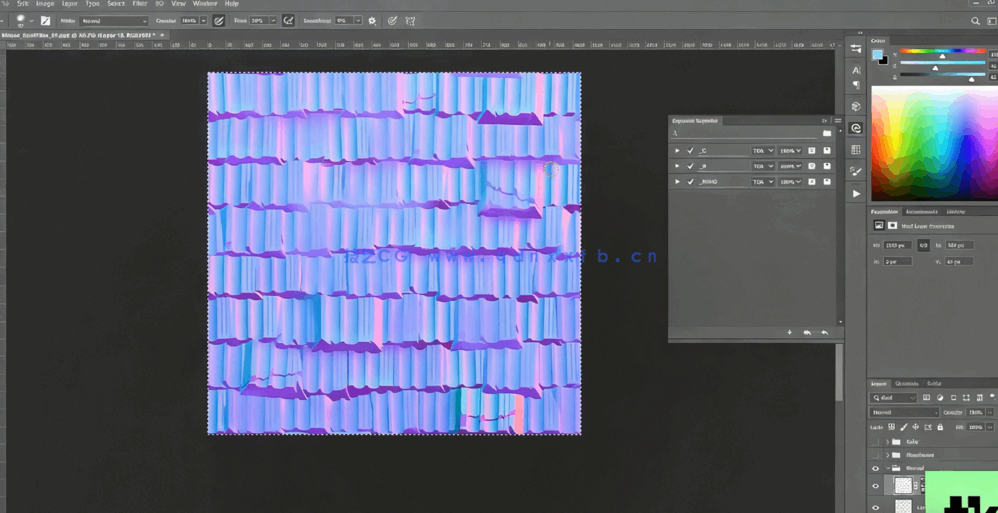Hide the Normal group using its eye icon
Viewport: 998px width, 513px height.
pyautogui.click(x=875, y=468)
